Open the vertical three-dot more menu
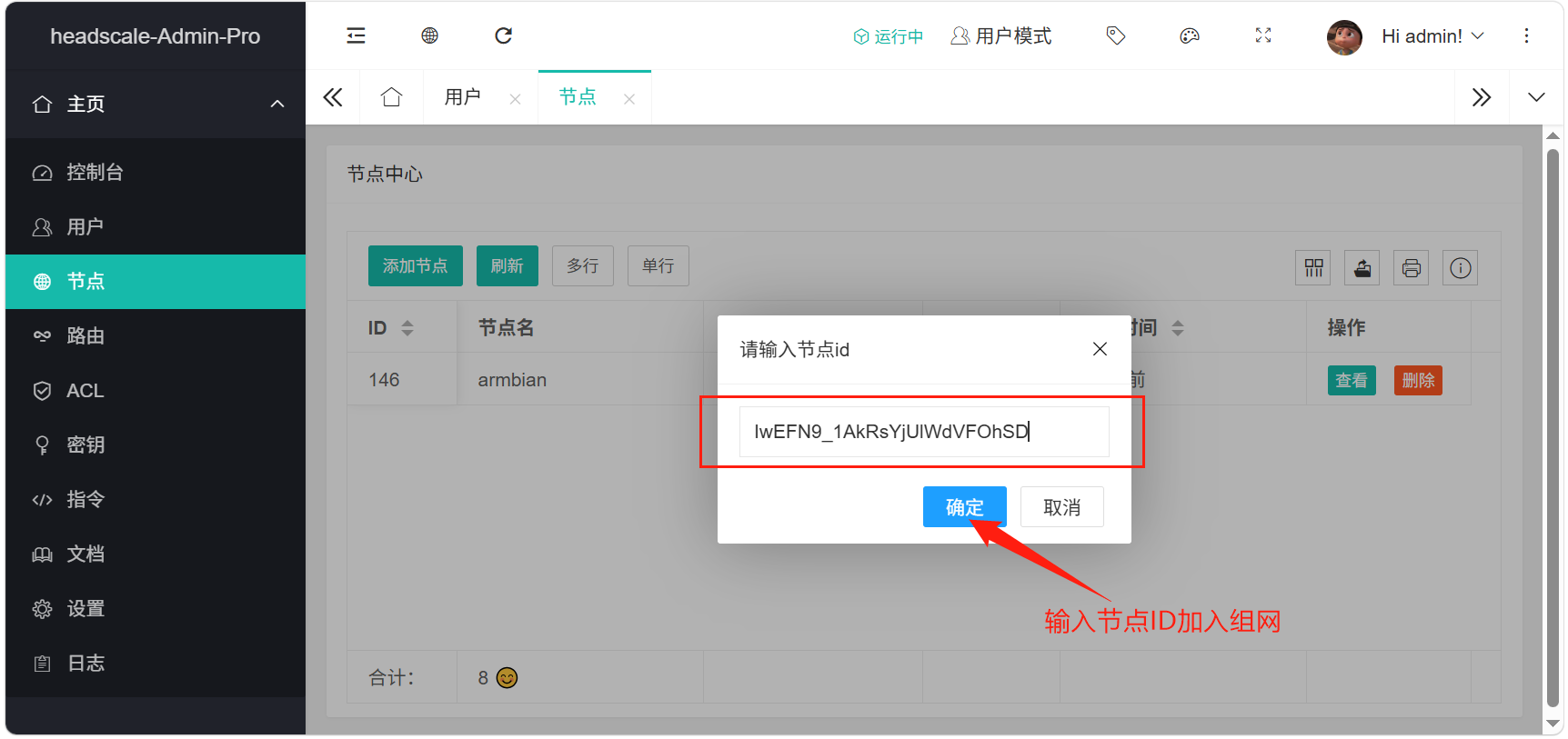The width and height of the screenshot is (1568, 739). tap(1526, 35)
